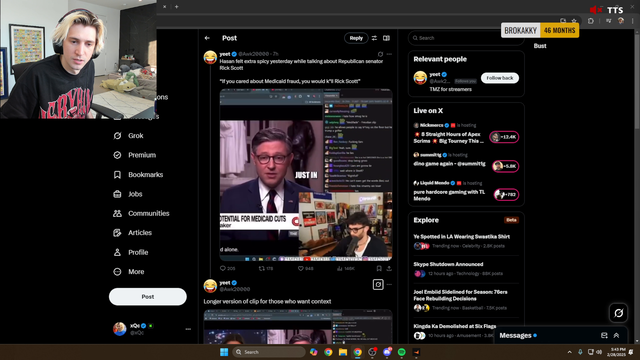Click the white Post button in sidebar
The width and height of the screenshot is (640, 360).
coord(148,297)
